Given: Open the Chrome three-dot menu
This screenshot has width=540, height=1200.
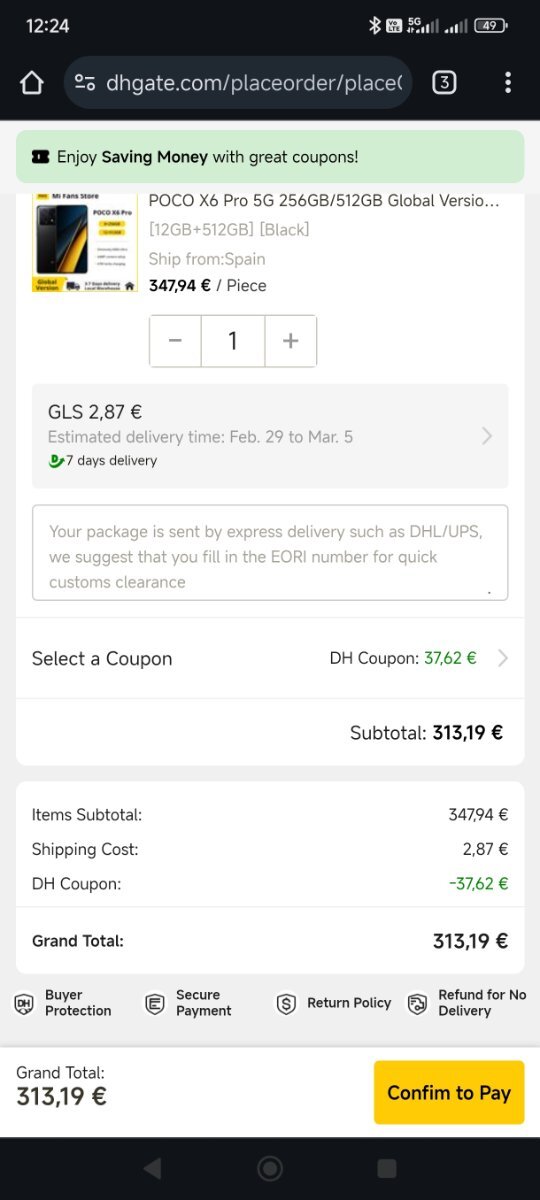Looking at the screenshot, I should 508,83.
